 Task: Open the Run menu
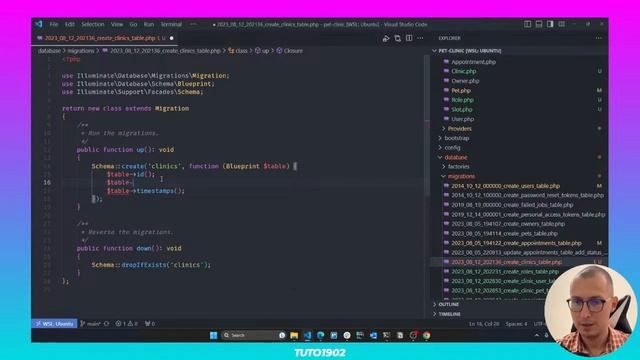pyautogui.click(x=149, y=24)
